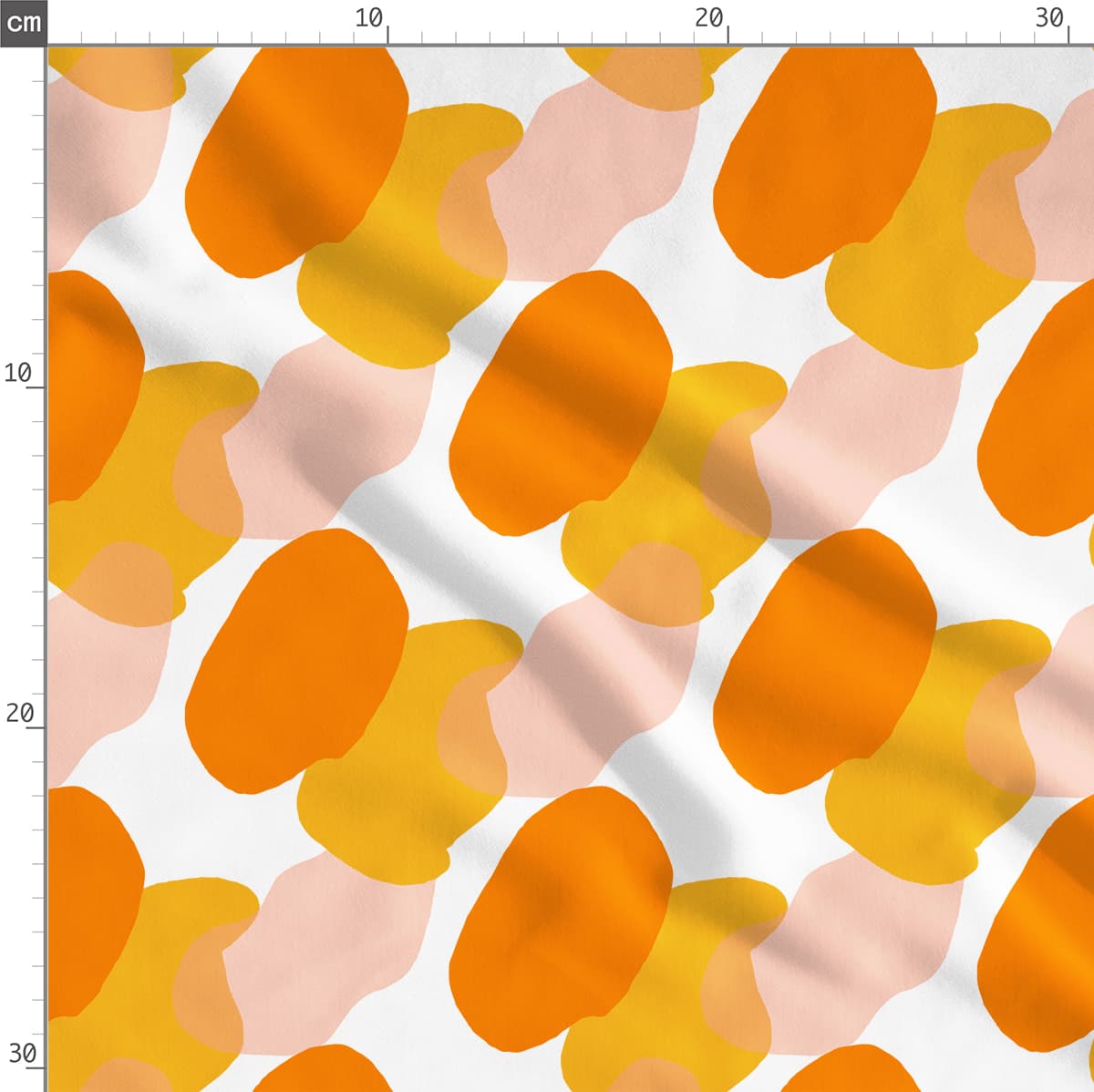Image resolution: width=1094 pixels, height=1092 pixels.
Task: Click the 30 mark on the horizontal ruler
Action: [x=1049, y=18]
